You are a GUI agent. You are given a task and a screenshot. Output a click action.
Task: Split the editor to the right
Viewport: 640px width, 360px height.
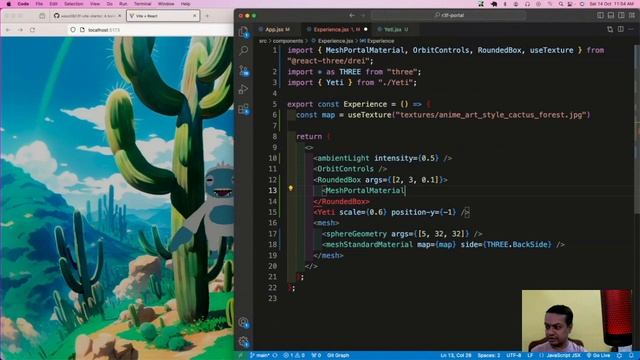tap(620, 29)
